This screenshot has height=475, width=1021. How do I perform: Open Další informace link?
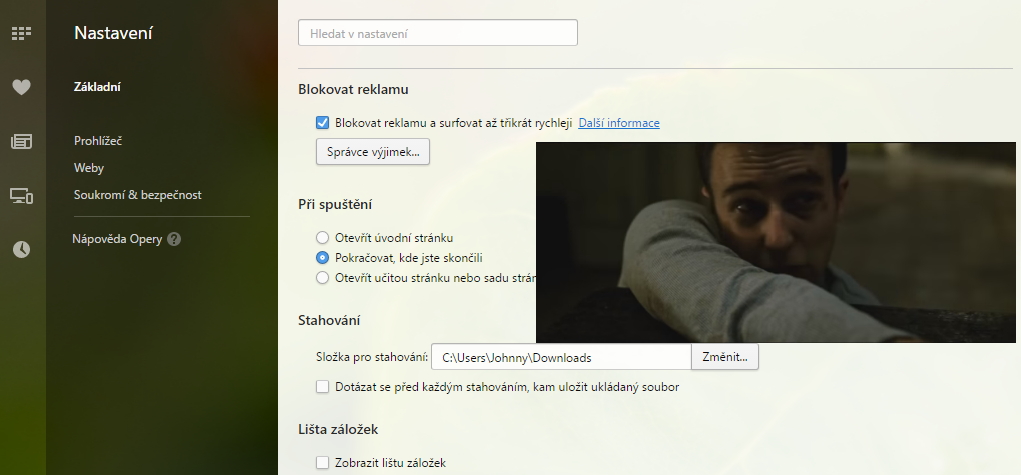point(619,123)
